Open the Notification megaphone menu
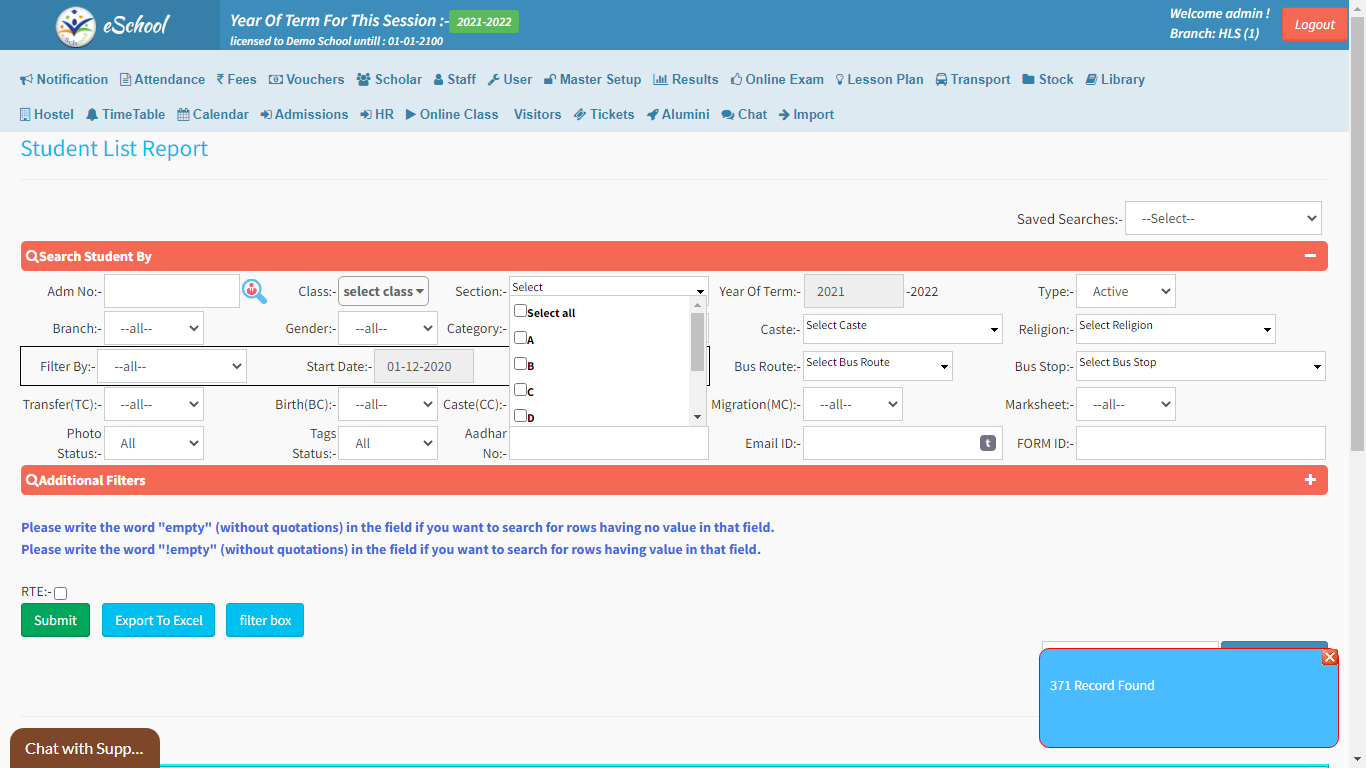This screenshot has width=1366, height=768. pos(64,80)
